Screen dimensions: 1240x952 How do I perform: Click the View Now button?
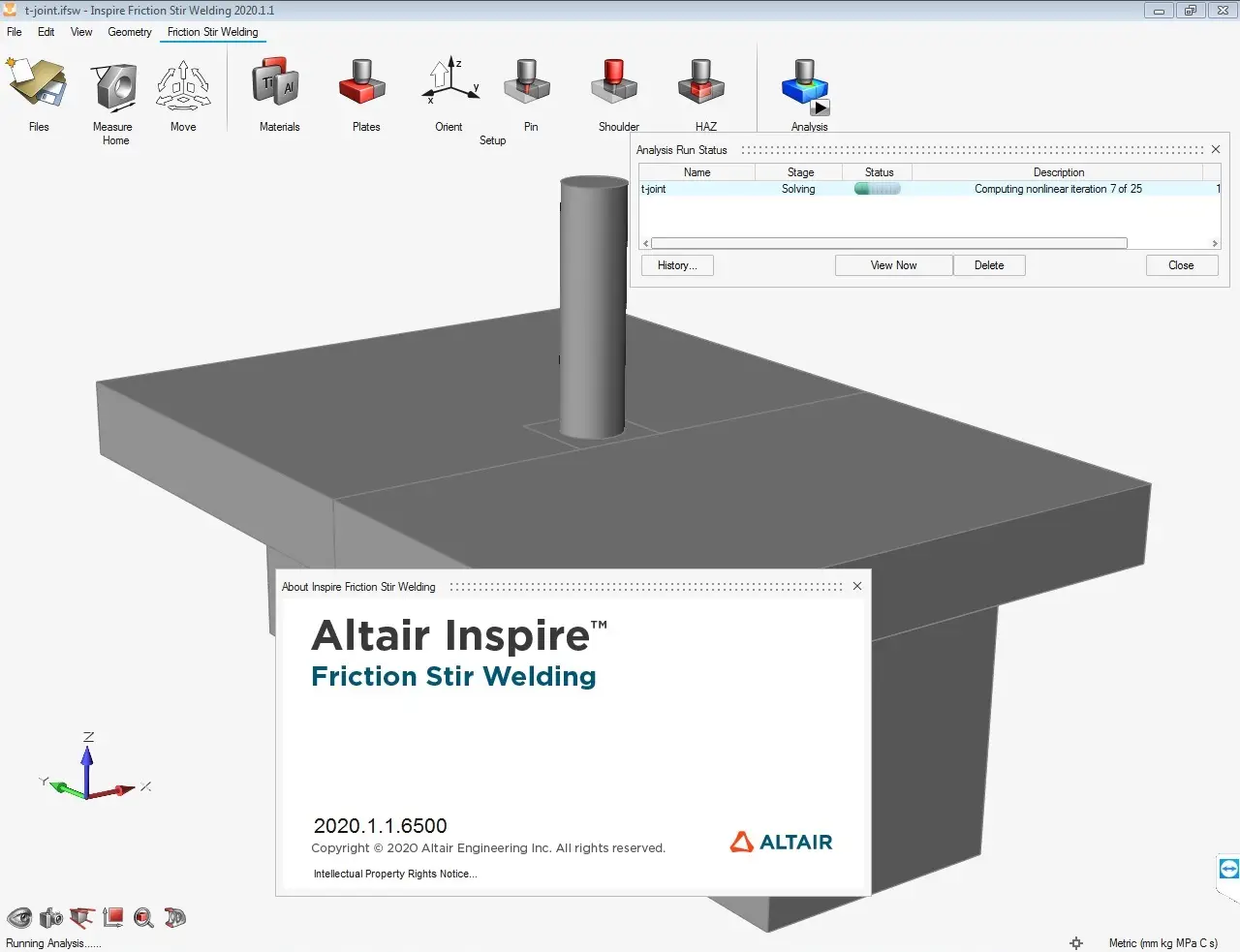click(x=893, y=265)
